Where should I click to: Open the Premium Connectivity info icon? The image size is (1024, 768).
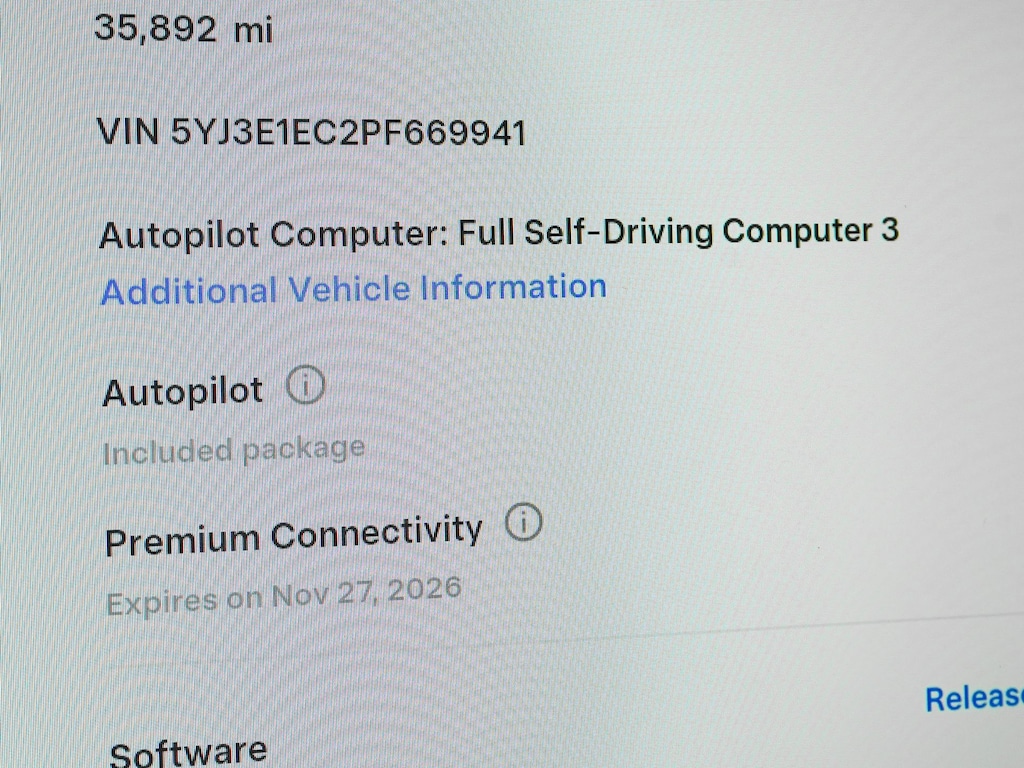point(523,522)
